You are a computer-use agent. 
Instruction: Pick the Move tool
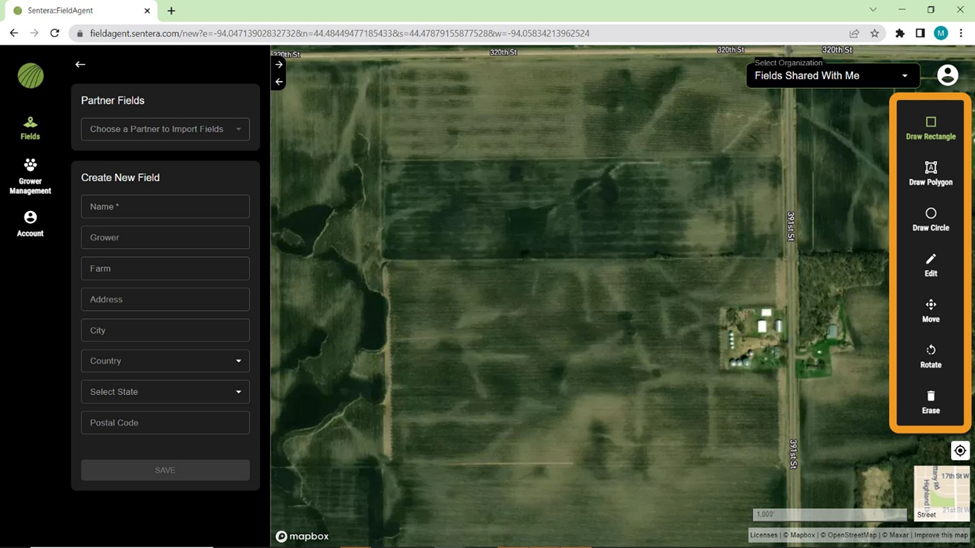930,310
